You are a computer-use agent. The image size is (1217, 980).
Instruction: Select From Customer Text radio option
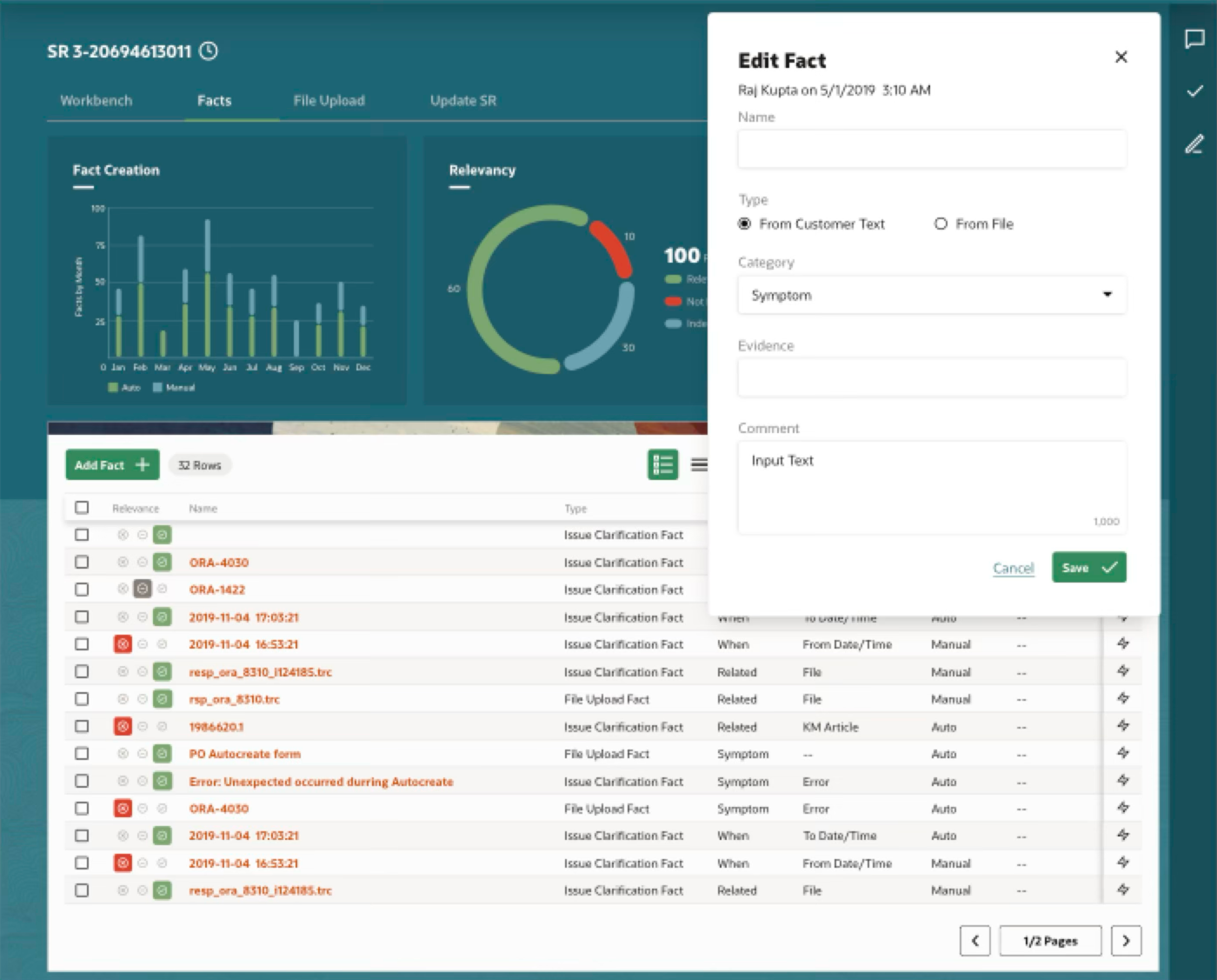745,224
